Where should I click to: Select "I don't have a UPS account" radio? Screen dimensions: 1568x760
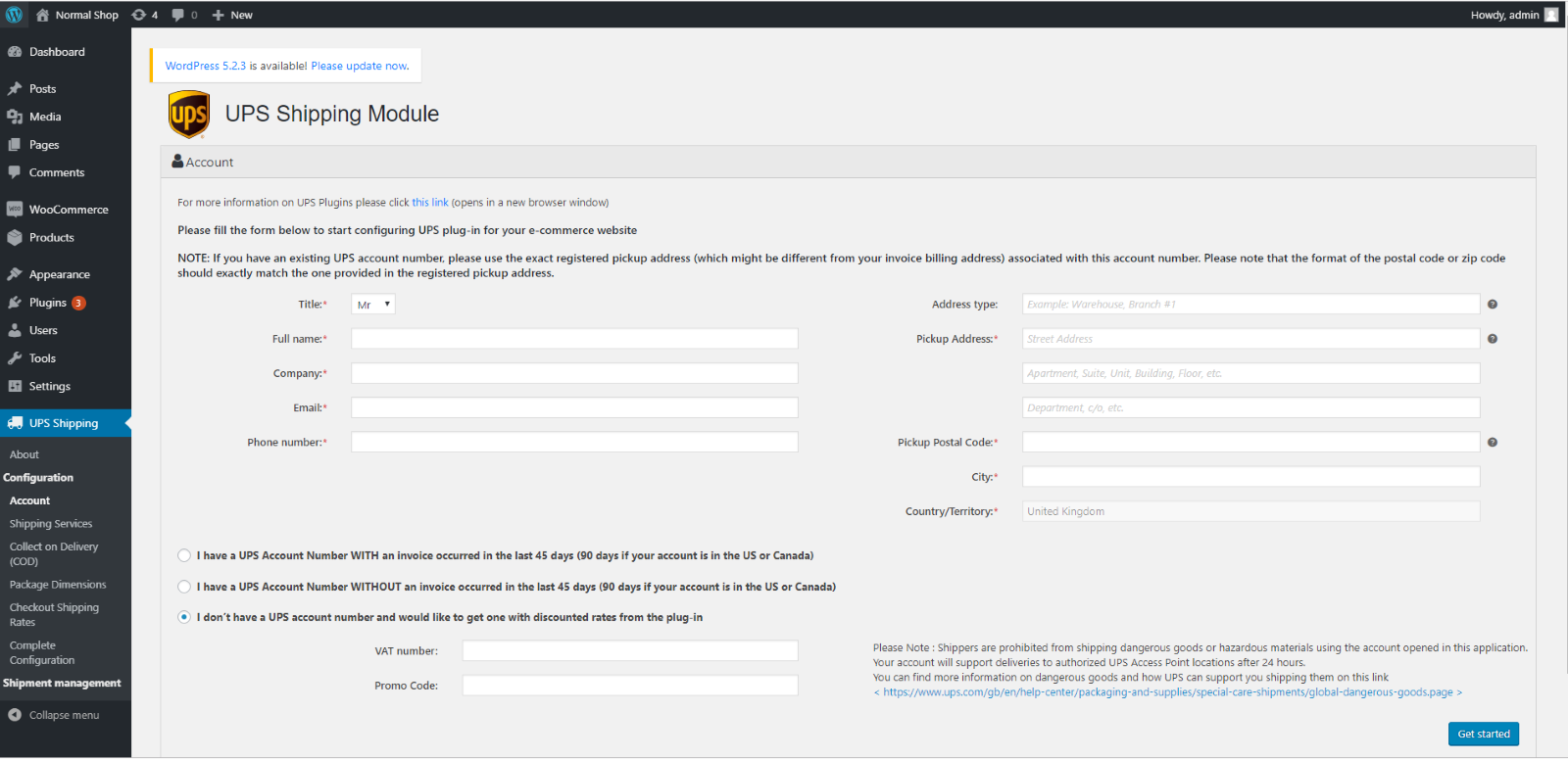184,617
